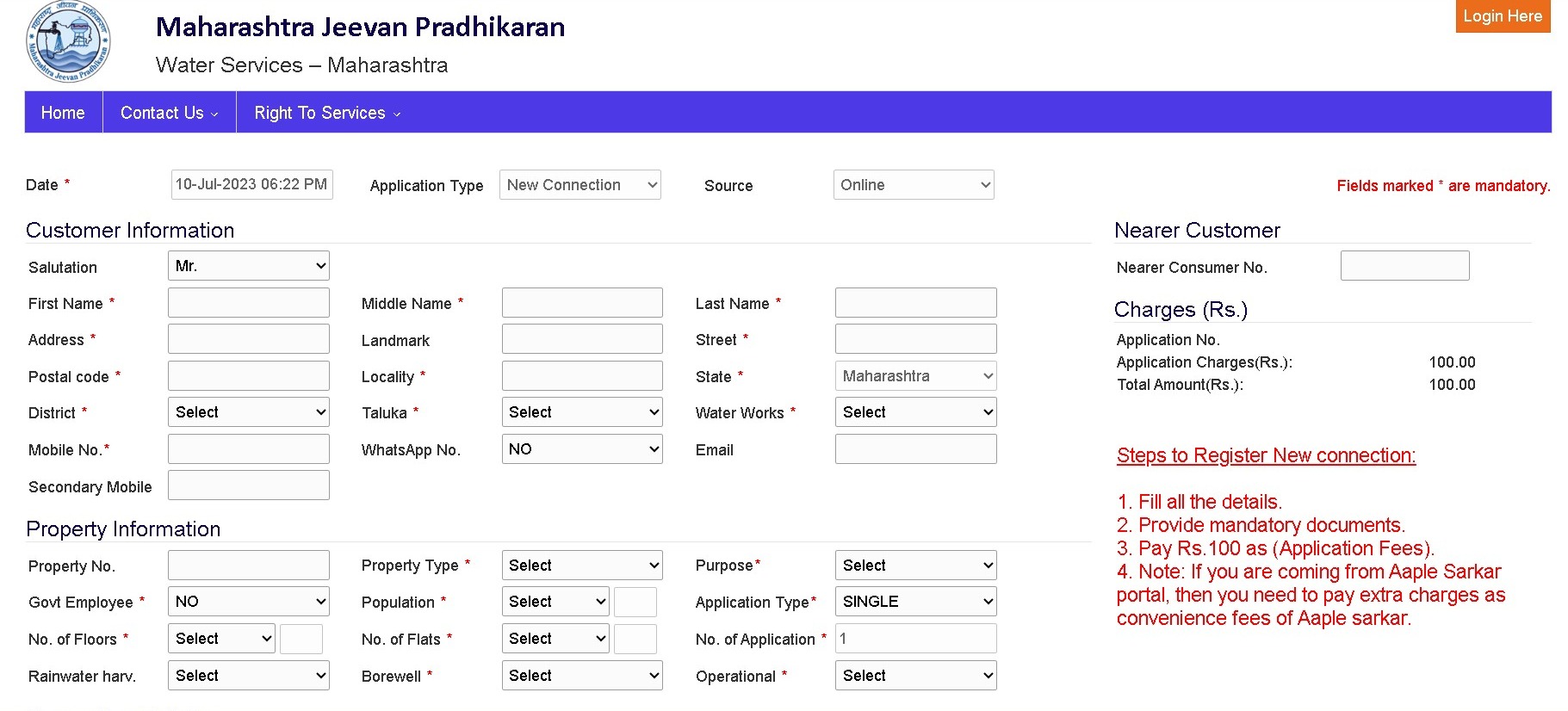The width and height of the screenshot is (1568, 711).
Task: Click the box beside No. of Floors dropdown
Action: point(301,639)
